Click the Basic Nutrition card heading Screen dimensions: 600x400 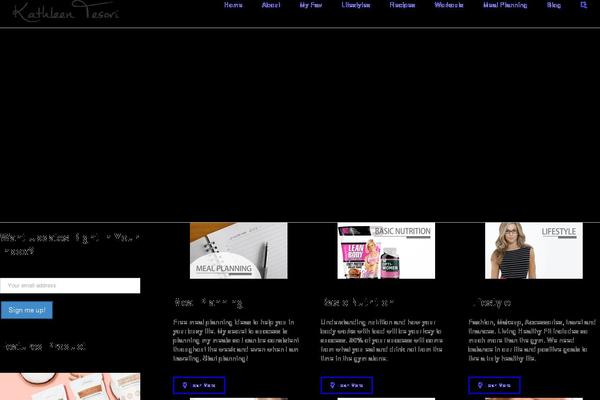(x=358, y=302)
